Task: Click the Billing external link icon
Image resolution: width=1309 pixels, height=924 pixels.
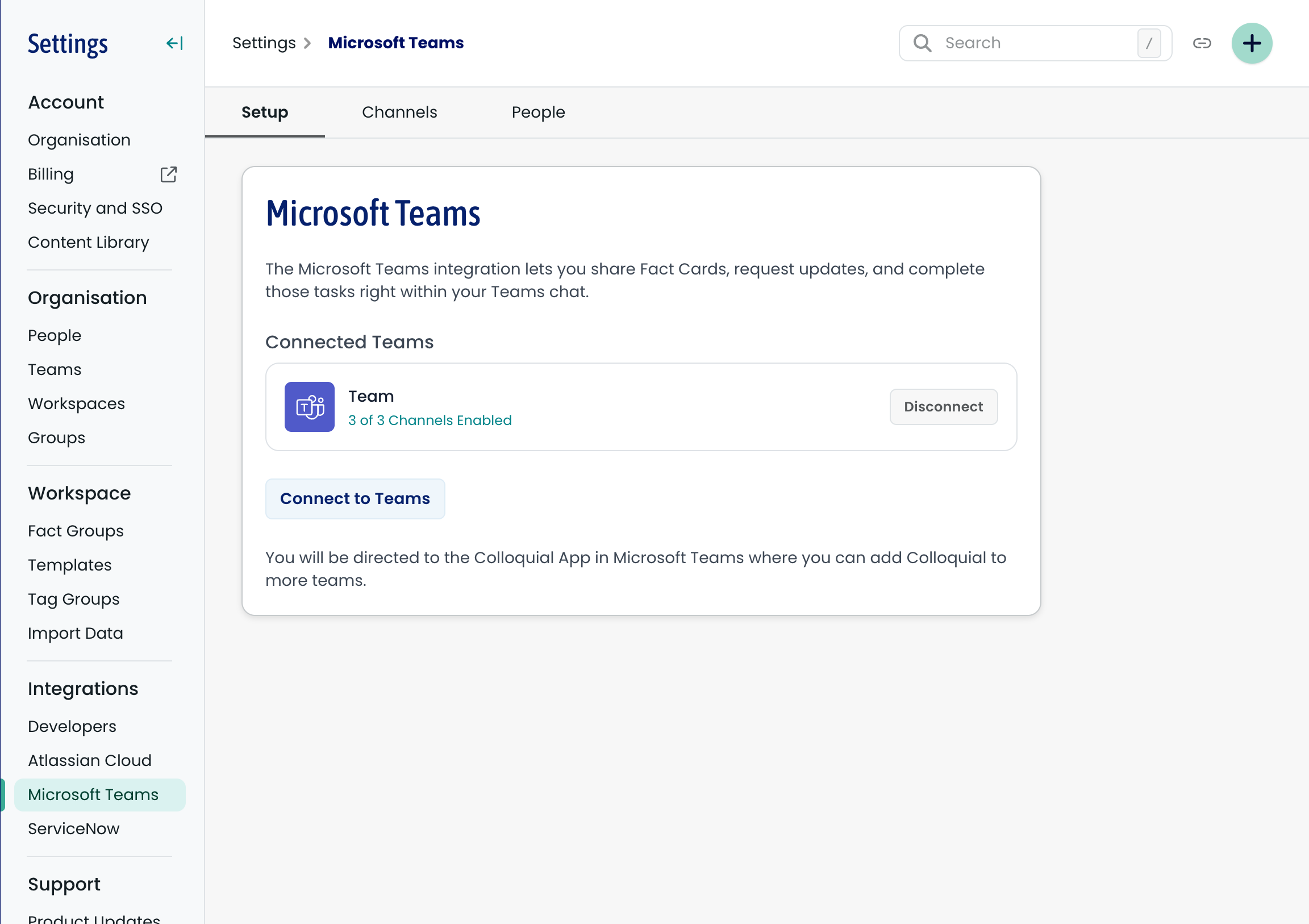Action: pyautogui.click(x=169, y=174)
